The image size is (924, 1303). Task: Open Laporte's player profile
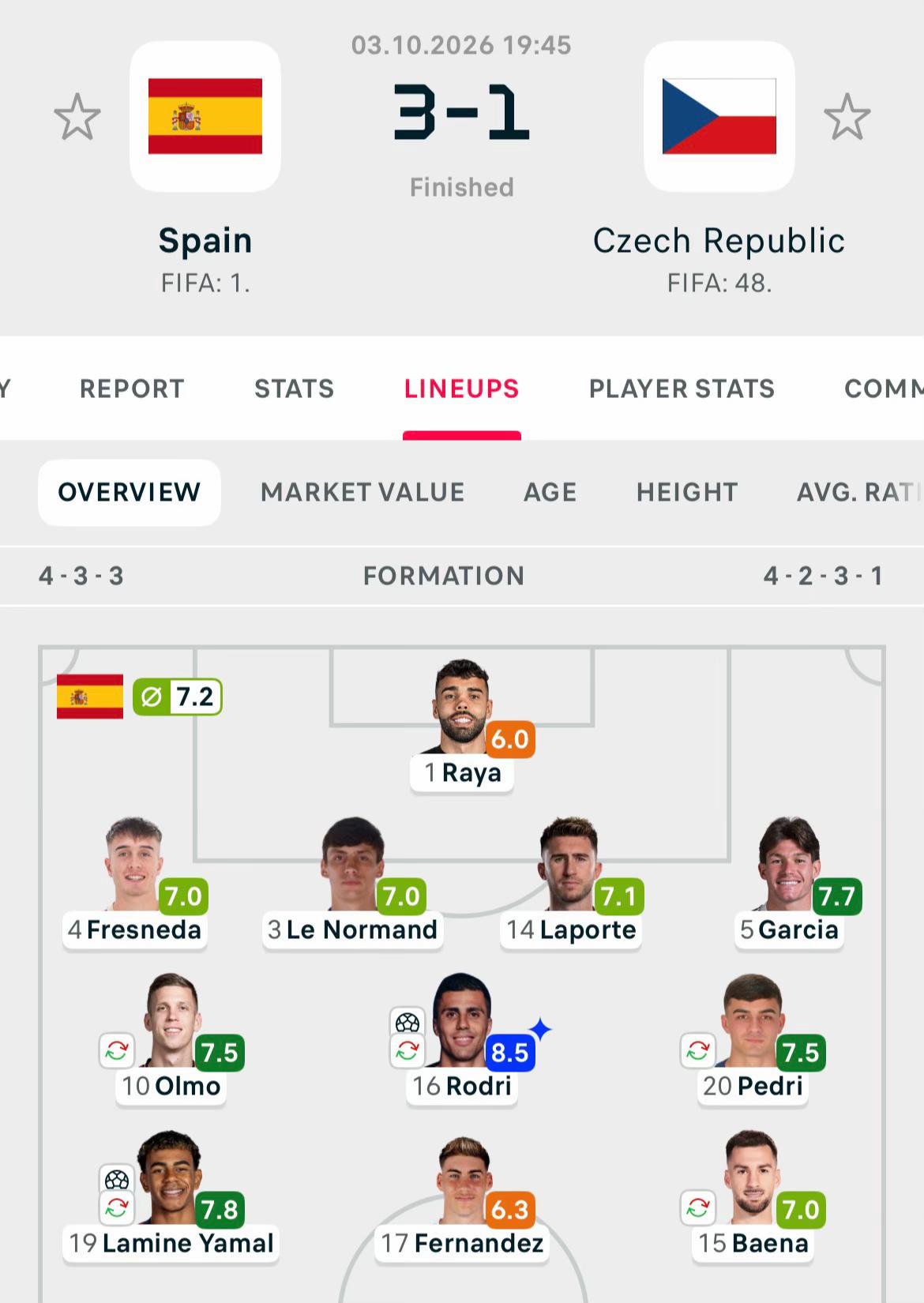point(570,929)
